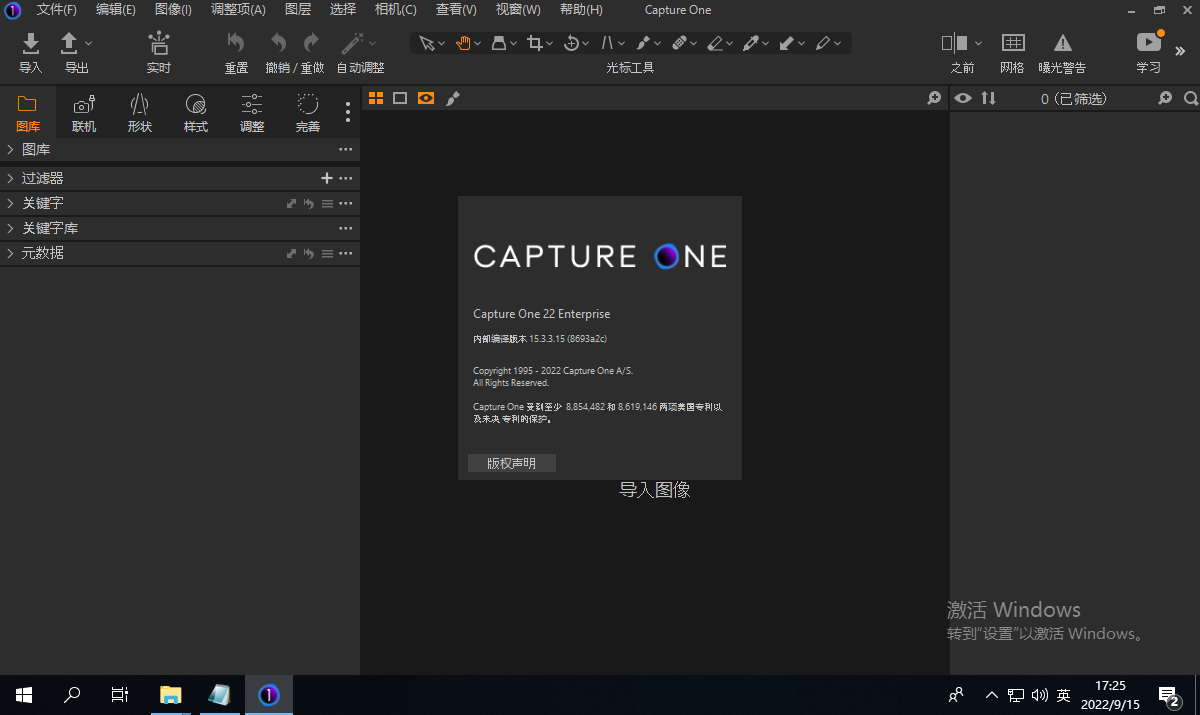1200x715 pixels.
Task: Choose the eyedropper color picker tool
Action: pos(750,43)
